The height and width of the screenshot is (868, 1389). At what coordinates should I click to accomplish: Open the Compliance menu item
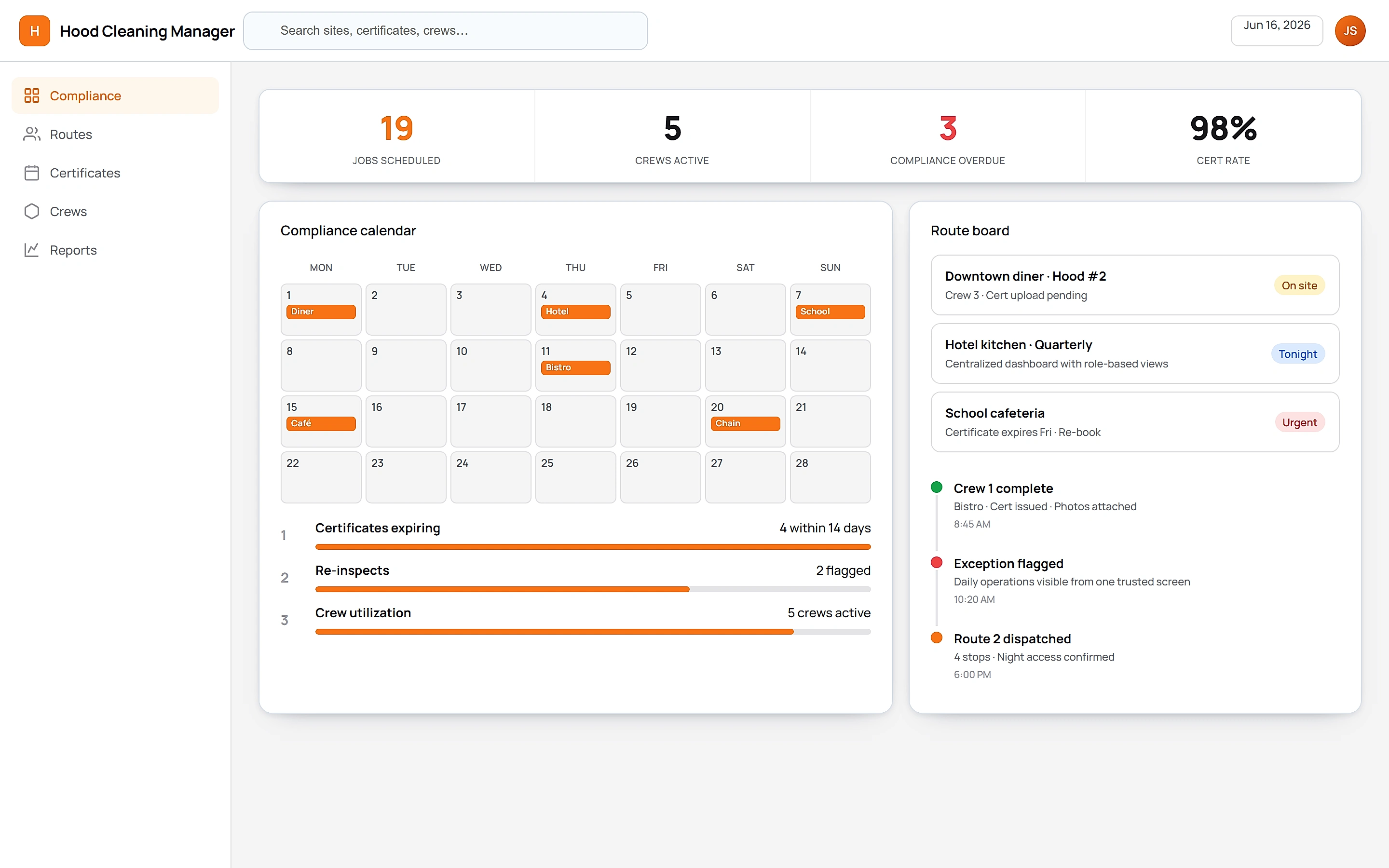click(x=115, y=95)
